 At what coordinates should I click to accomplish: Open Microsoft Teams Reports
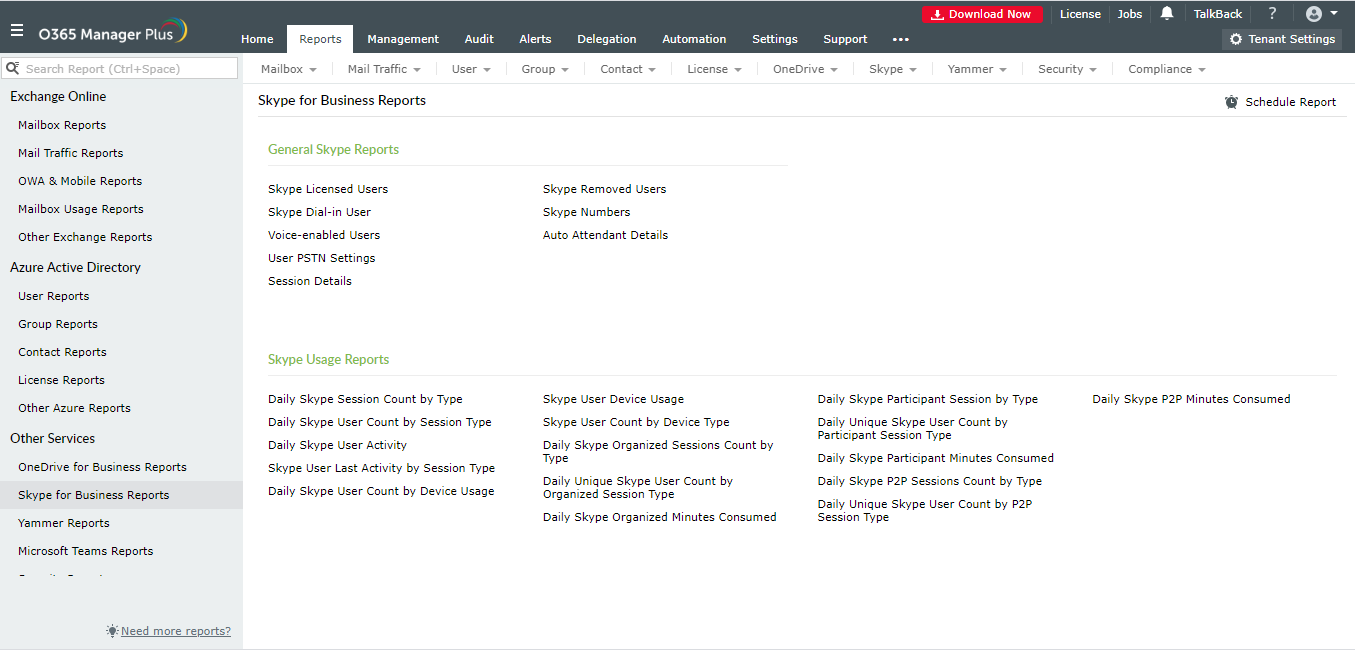point(86,551)
